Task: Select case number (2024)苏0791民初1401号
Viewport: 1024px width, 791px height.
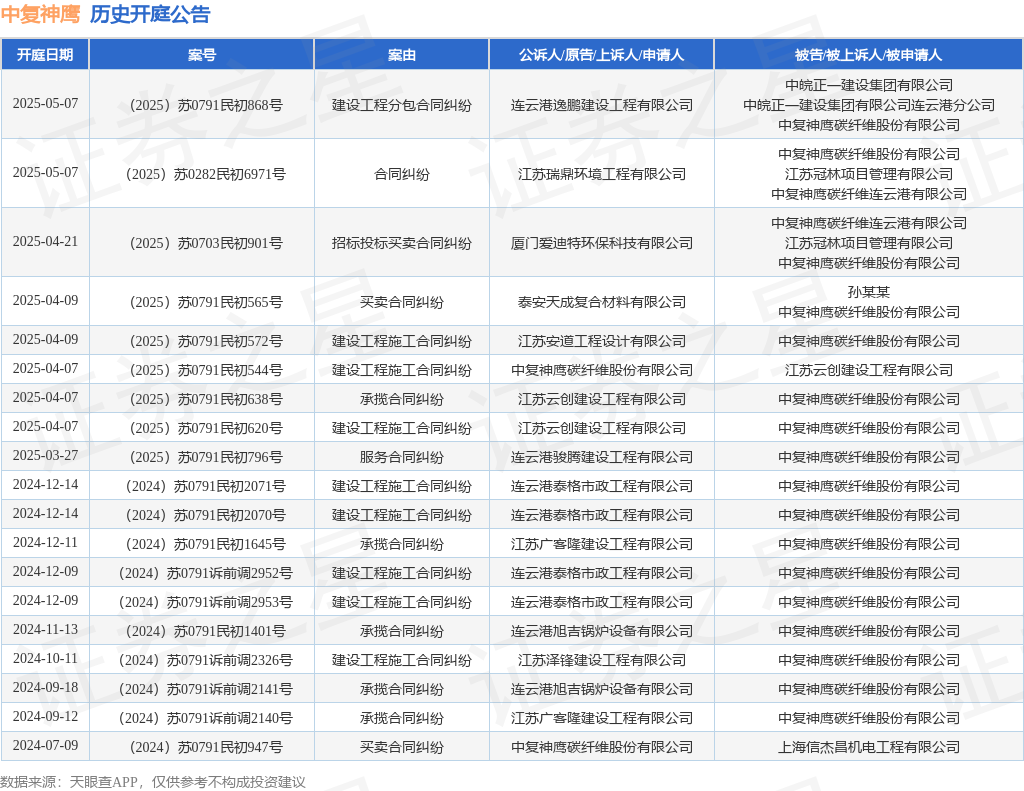Action: (x=206, y=632)
